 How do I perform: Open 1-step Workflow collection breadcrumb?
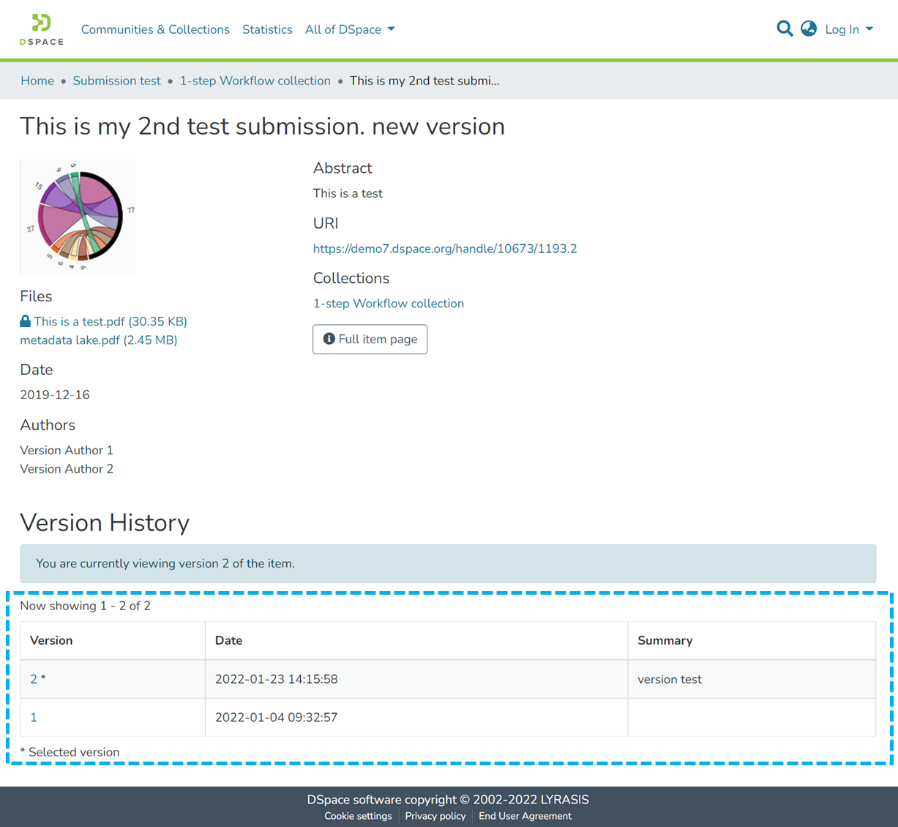pos(255,81)
